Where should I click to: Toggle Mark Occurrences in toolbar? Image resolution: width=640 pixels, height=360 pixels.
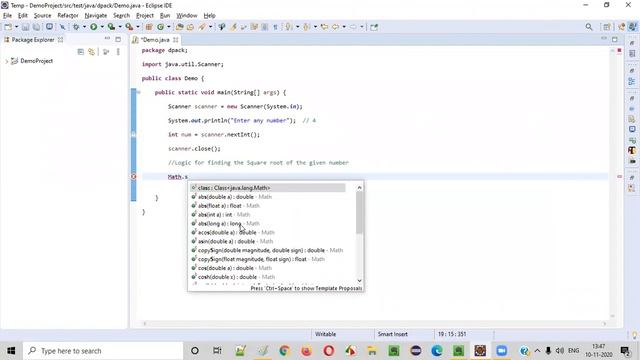click(x=233, y=27)
